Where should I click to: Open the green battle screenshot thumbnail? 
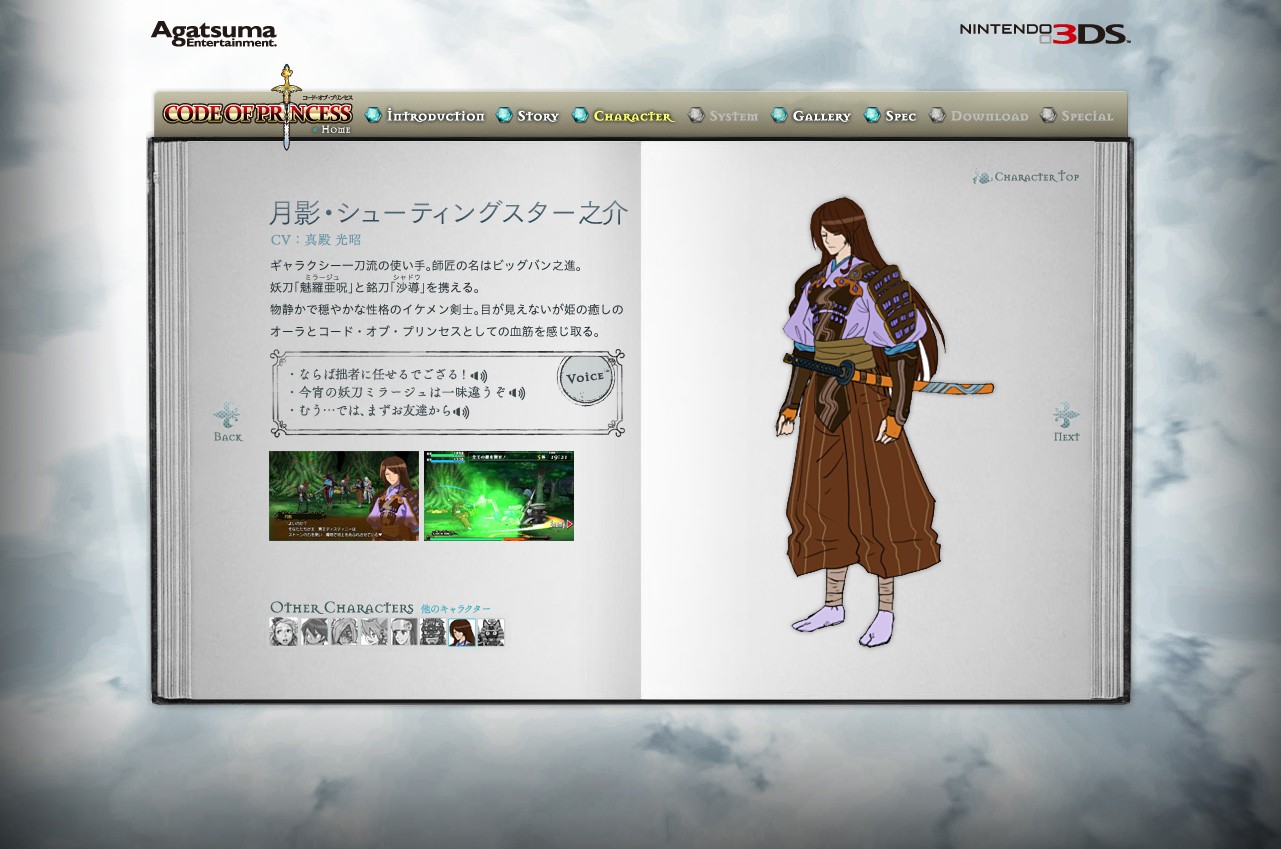point(499,496)
